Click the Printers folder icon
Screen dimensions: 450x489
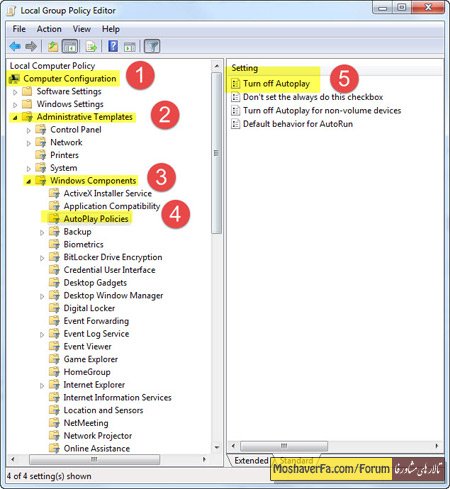coord(41,155)
